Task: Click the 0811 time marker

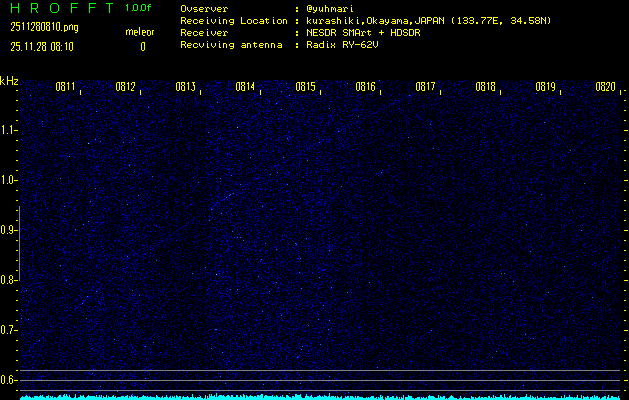Action: coord(66,88)
